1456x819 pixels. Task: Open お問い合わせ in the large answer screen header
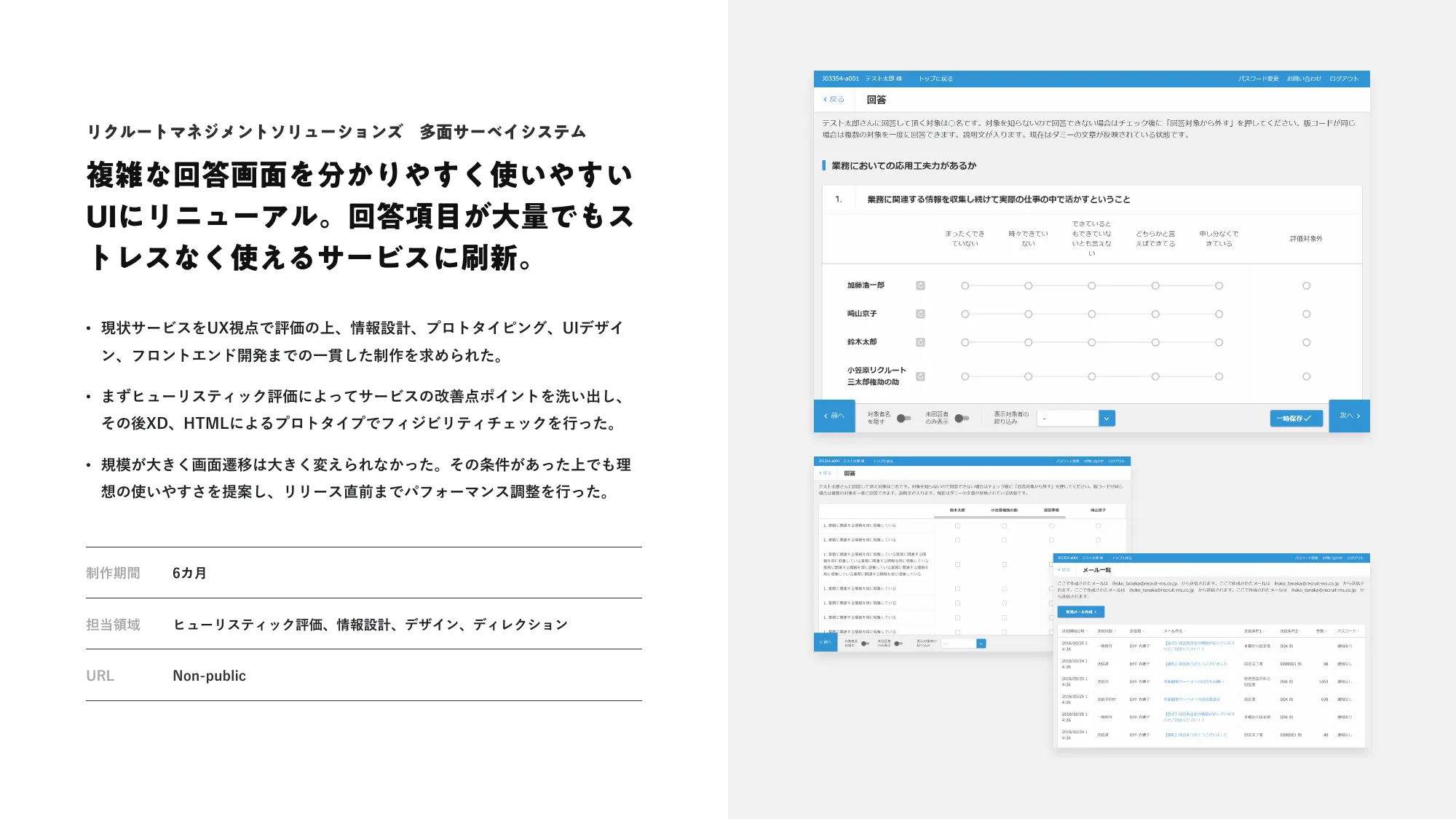1304,79
